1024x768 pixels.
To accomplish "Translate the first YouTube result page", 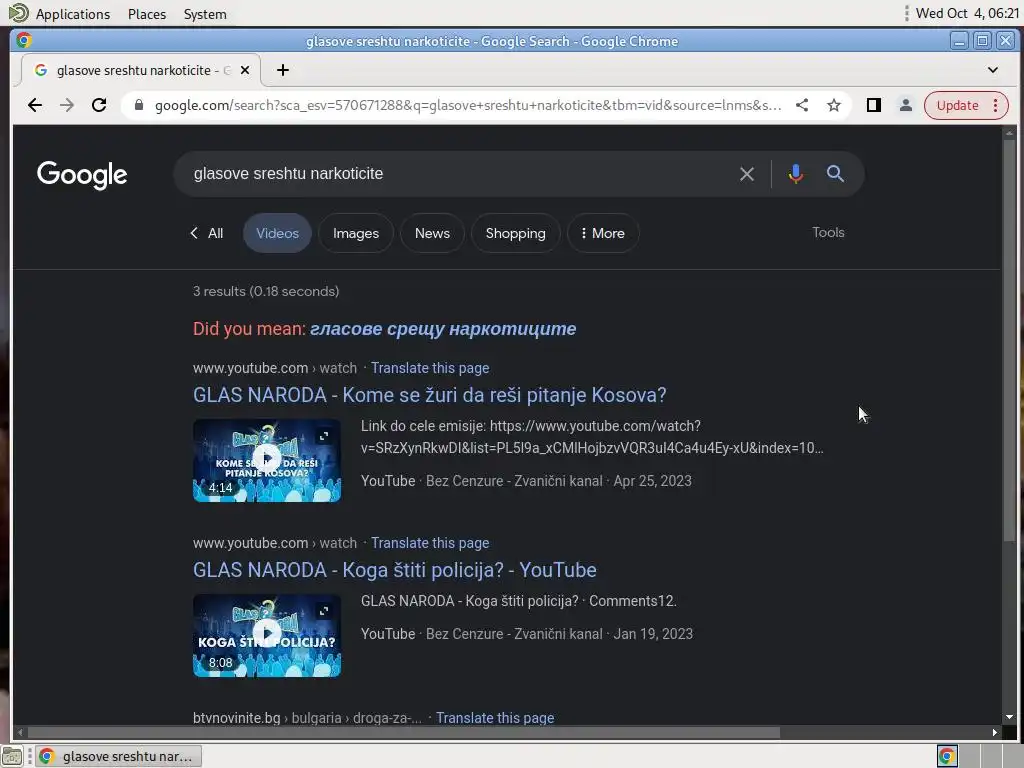I will click(430, 368).
